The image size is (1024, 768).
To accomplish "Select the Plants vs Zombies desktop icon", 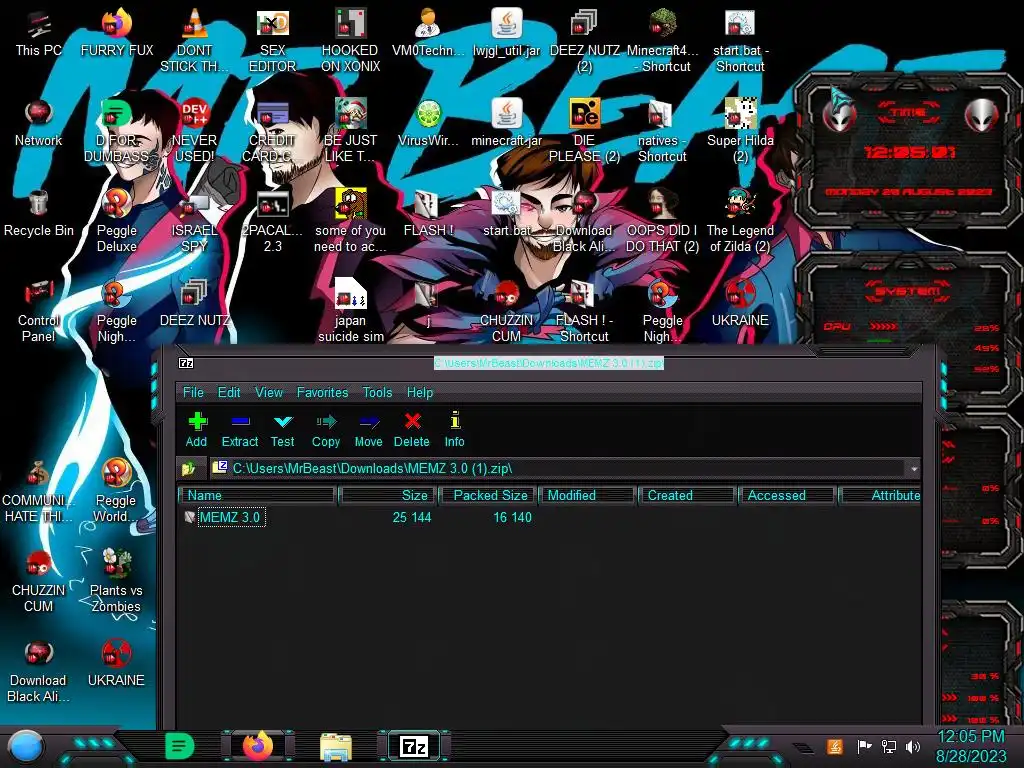I will click(116, 581).
